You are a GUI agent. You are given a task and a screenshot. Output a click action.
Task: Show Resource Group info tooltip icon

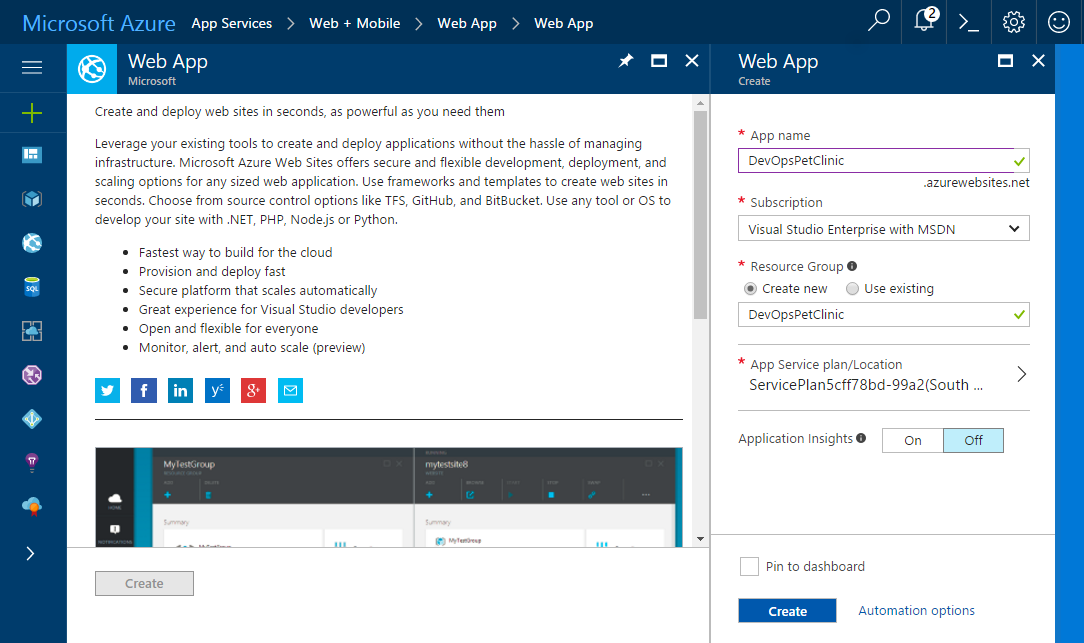point(852,266)
